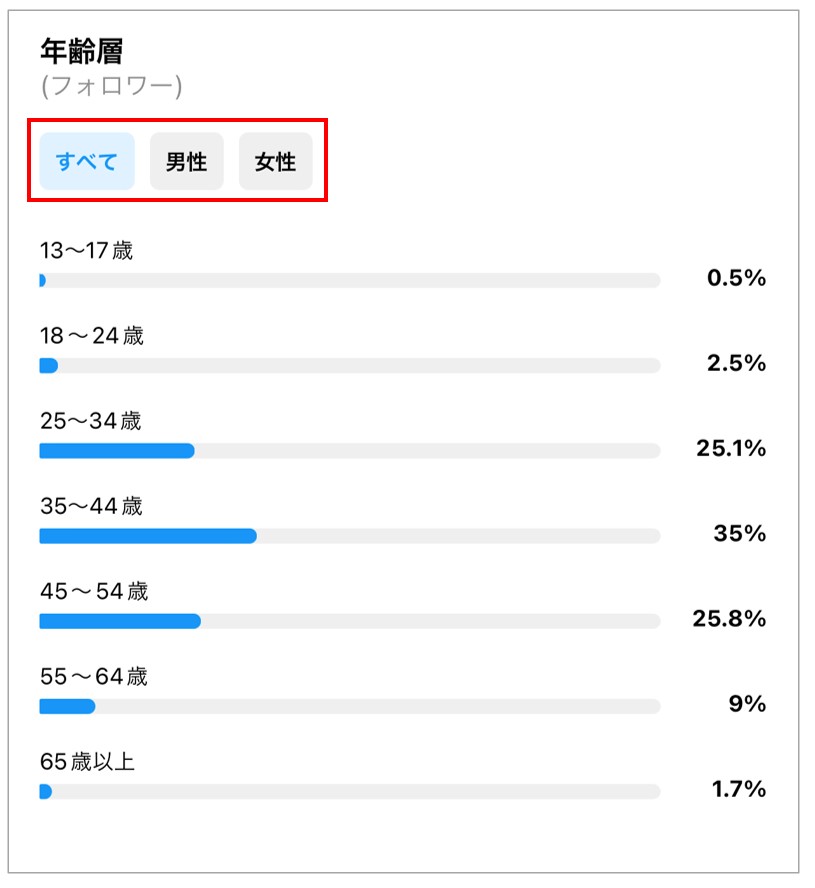This screenshot has height=888, width=815.
Task: Click the 9% percentage value
Action: (x=747, y=704)
